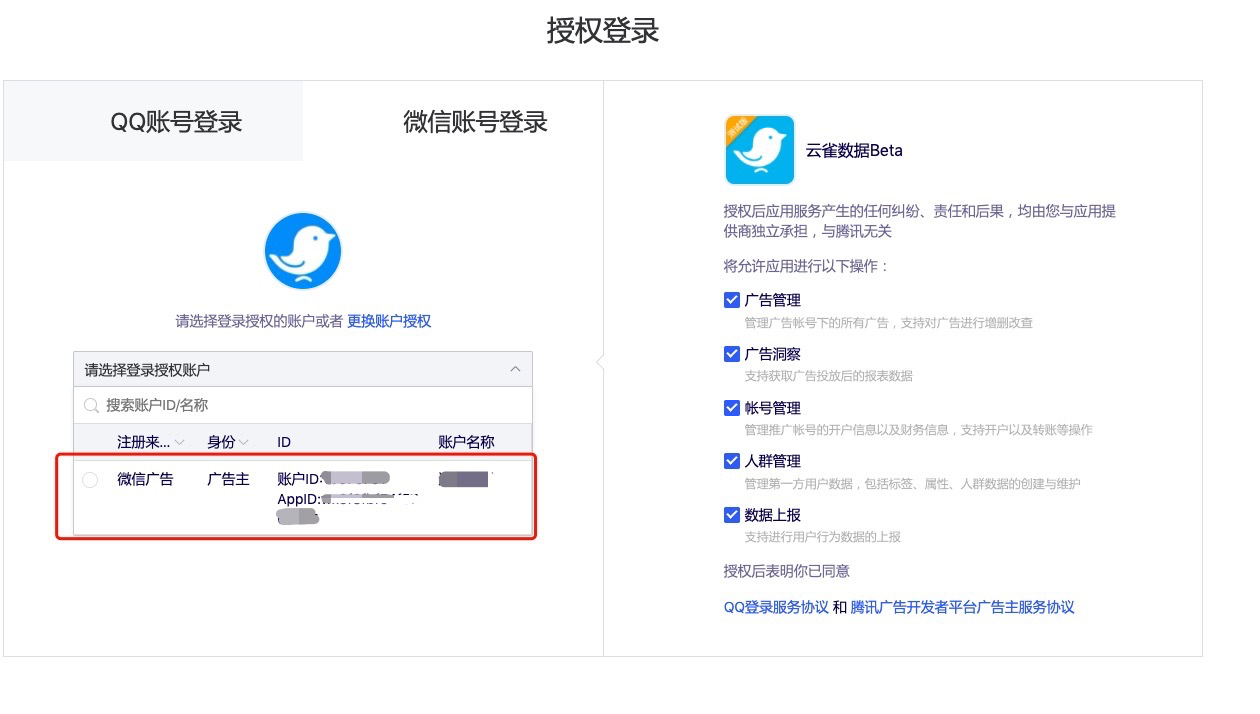Viewport: 1260px width, 714px height.
Task: Click the 云雀数据Beta app icon
Action: tap(759, 150)
